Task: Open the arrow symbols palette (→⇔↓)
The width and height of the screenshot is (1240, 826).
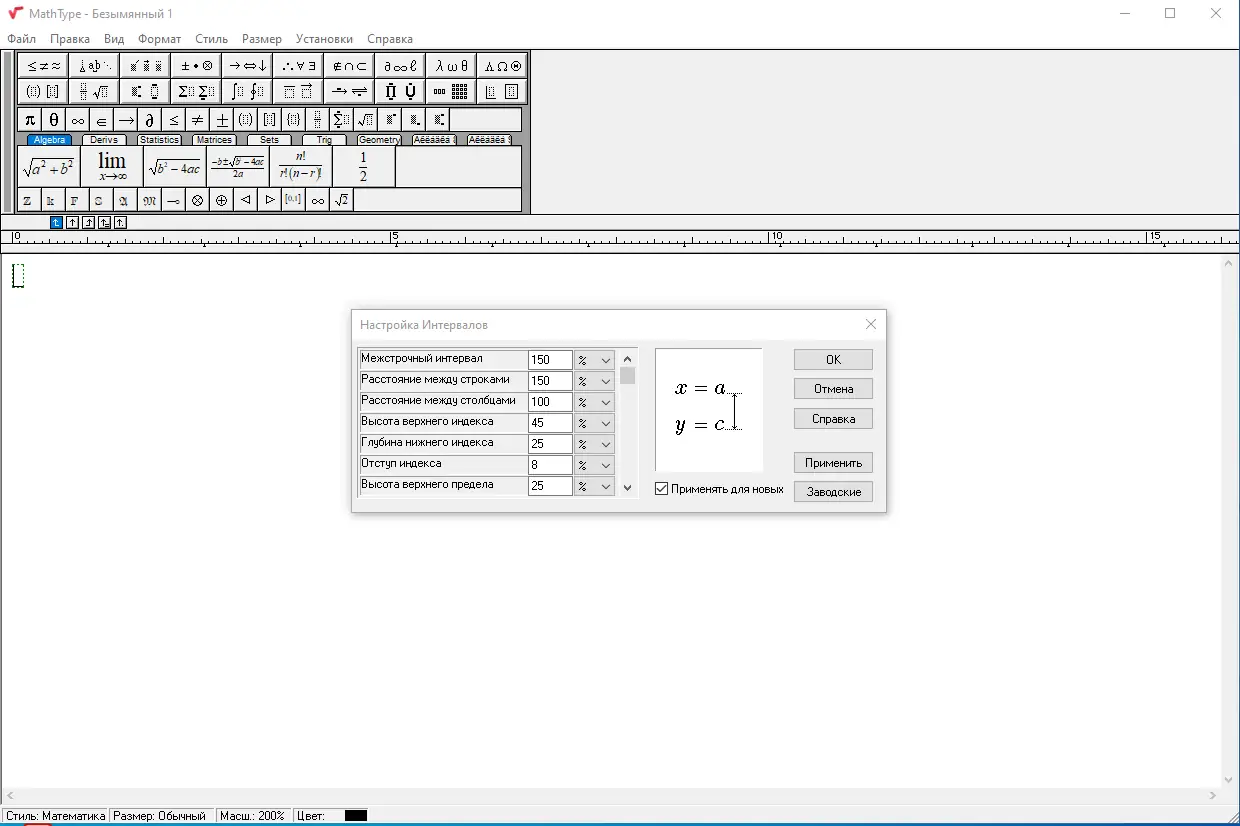Action: tap(247, 66)
